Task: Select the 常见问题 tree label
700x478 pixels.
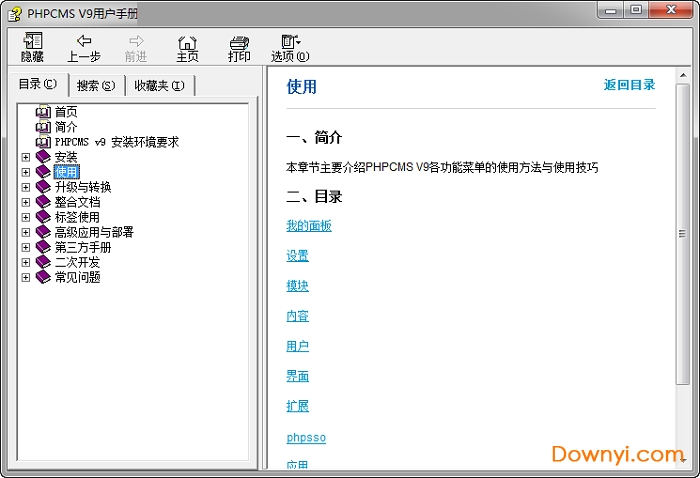Action: pyautogui.click(x=77, y=277)
